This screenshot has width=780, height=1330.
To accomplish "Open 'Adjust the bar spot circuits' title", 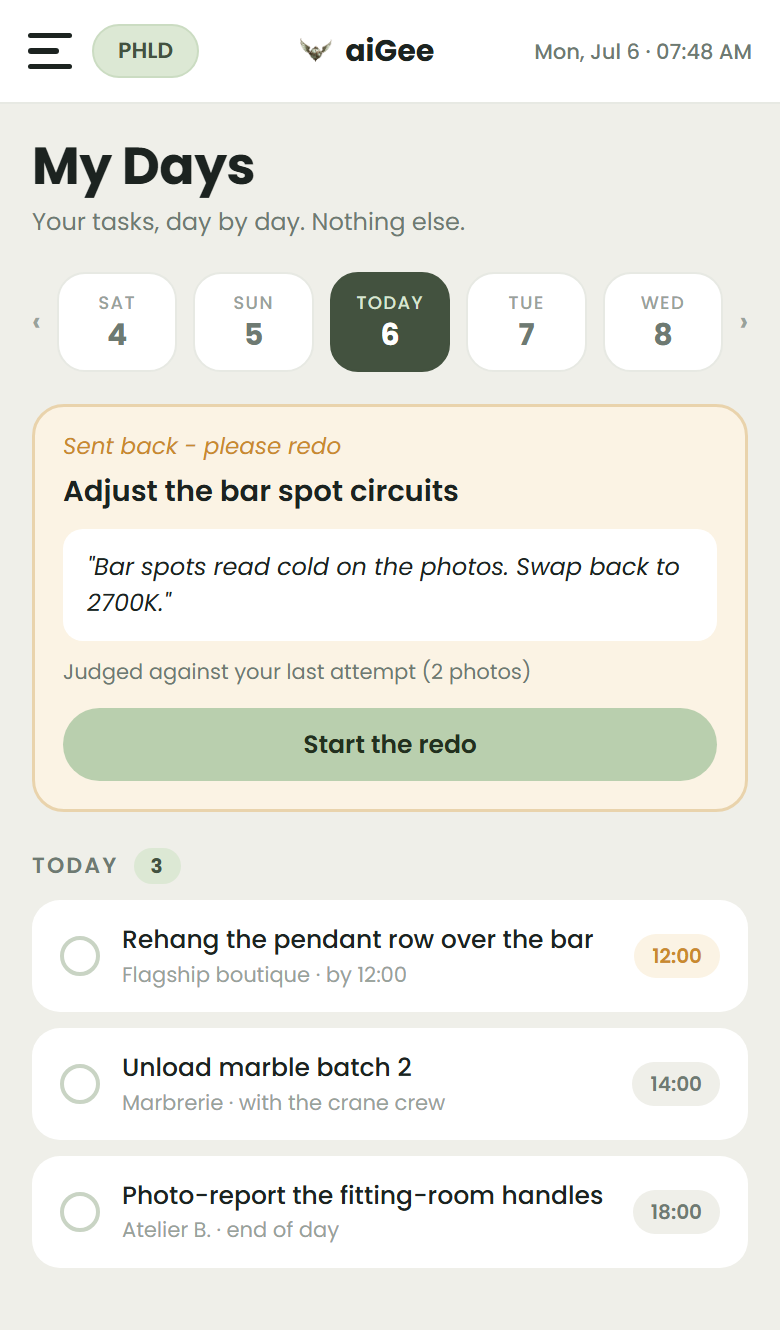I will point(261,492).
